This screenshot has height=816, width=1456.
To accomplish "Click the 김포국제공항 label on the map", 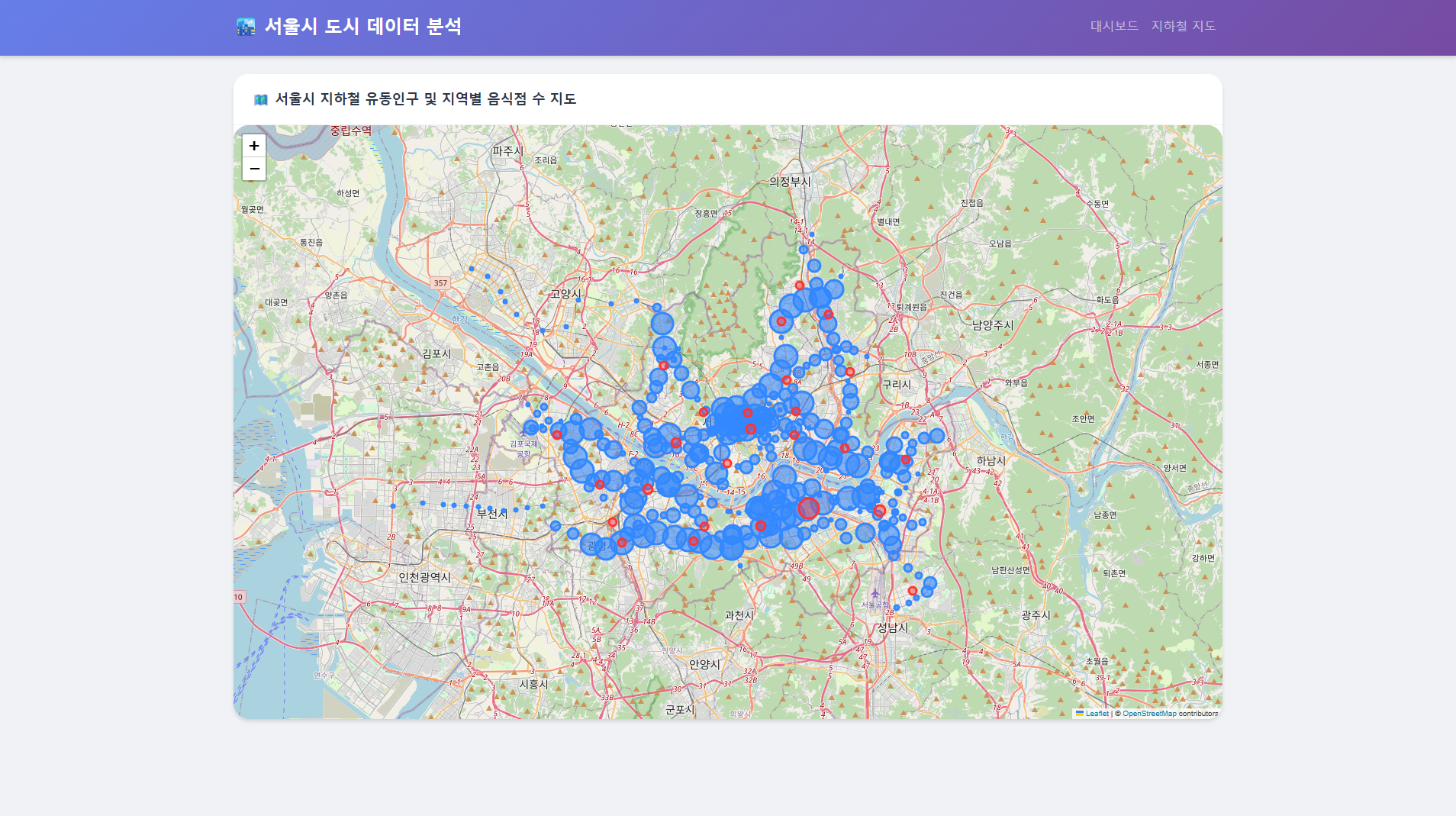I will pos(523,448).
